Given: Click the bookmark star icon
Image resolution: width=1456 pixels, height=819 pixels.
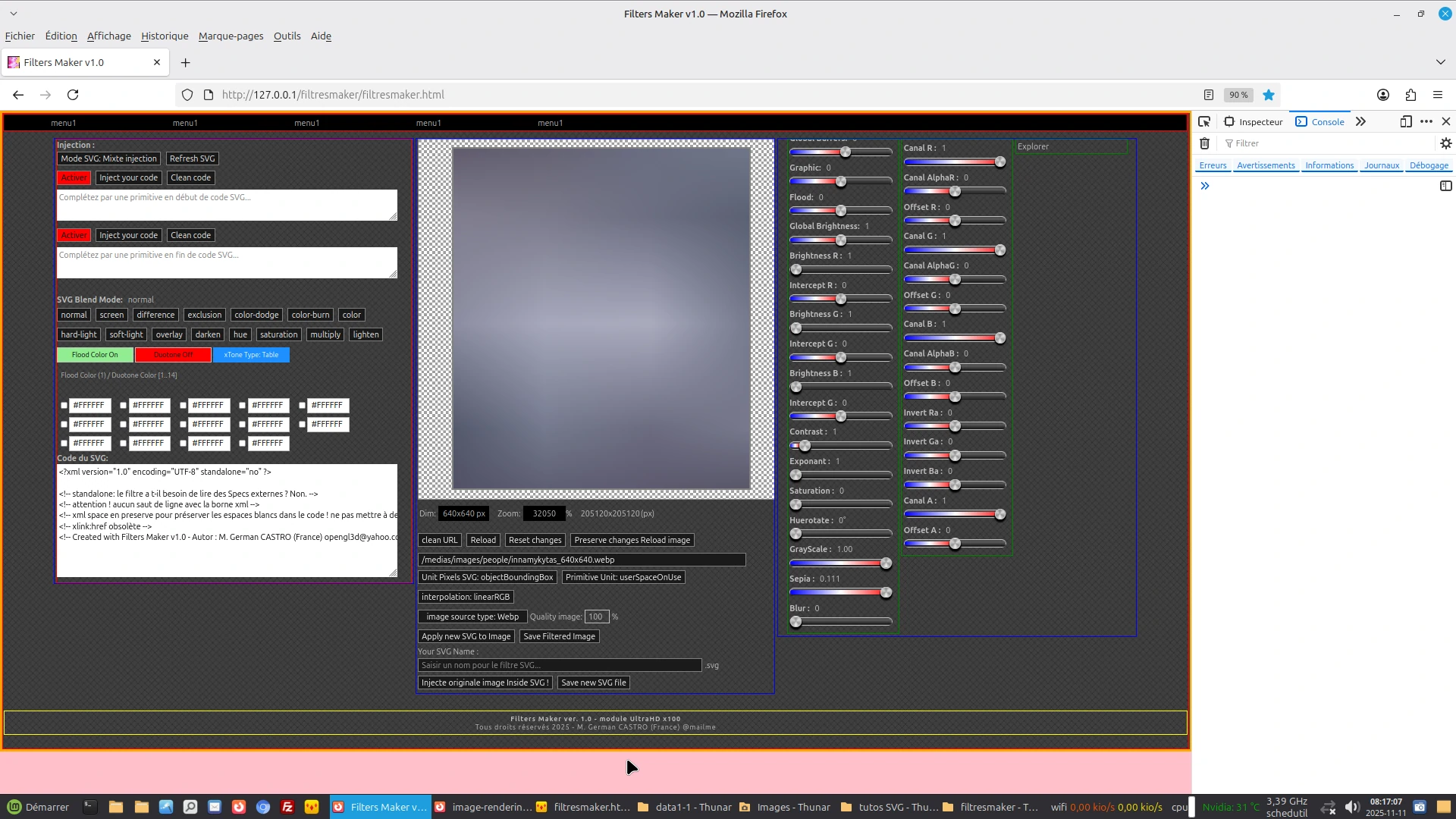Looking at the screenshot, I should pos(1269,95).
